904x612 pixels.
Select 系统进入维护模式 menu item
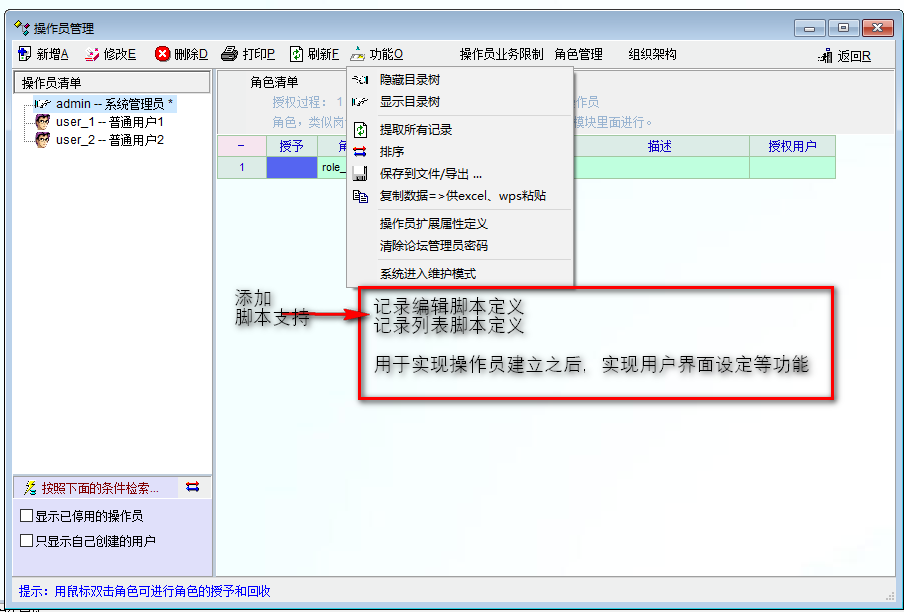(427, 273)
